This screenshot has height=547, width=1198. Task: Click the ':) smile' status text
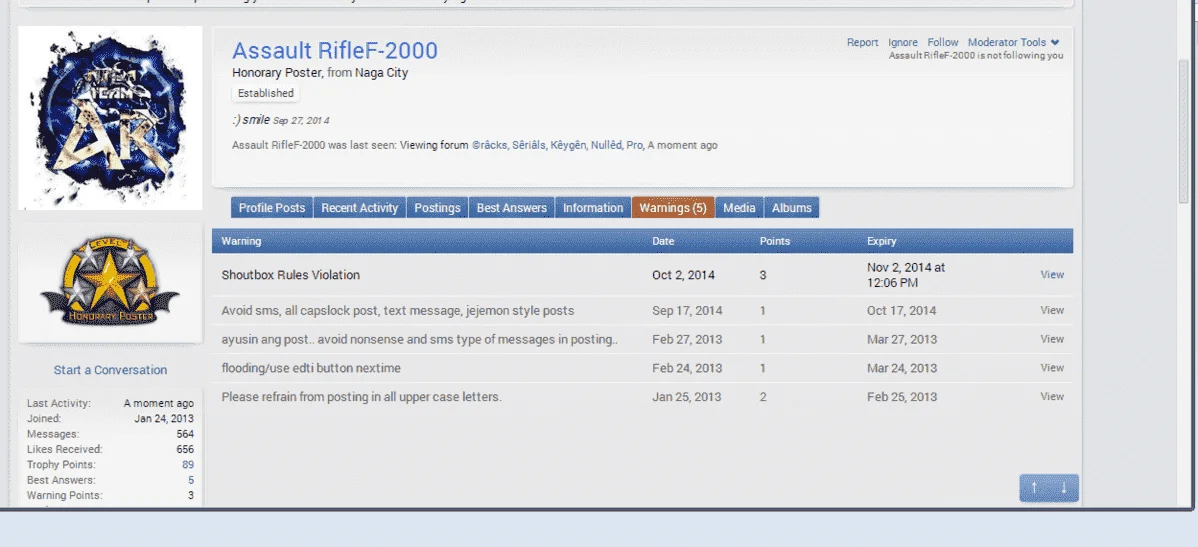point(251,120)
